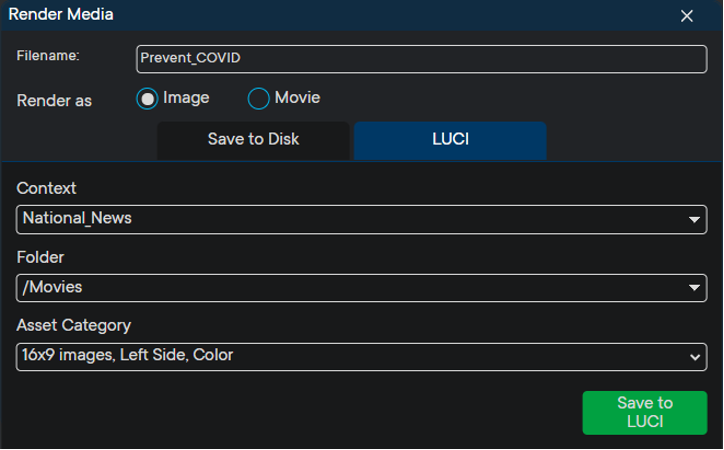Click the Movie text beside its radio
Screen dimensions: 724x450
[297, 98]
